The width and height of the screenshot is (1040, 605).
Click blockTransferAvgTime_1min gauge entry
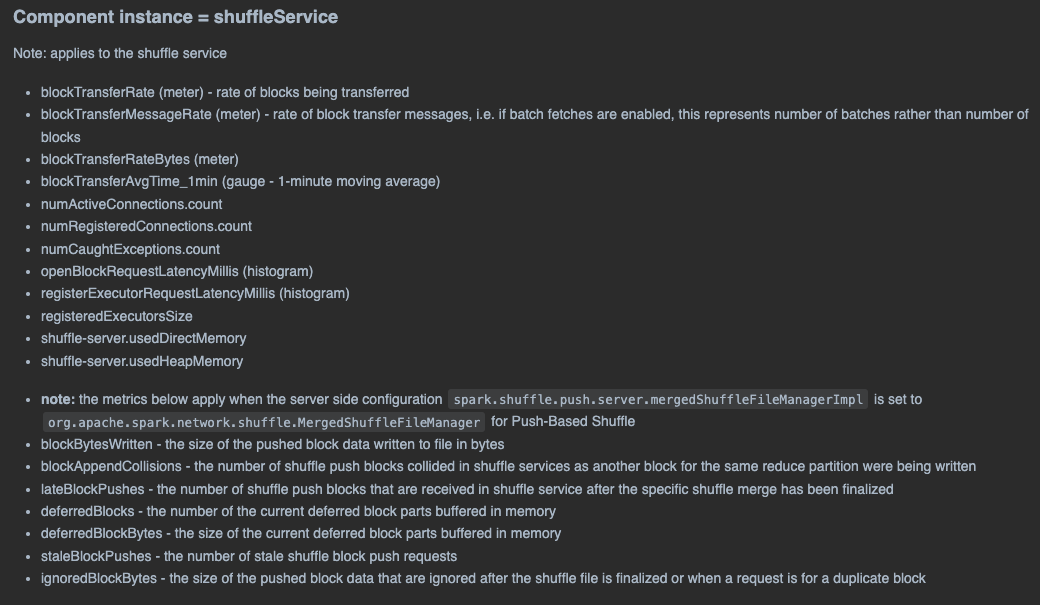point(240,181)
